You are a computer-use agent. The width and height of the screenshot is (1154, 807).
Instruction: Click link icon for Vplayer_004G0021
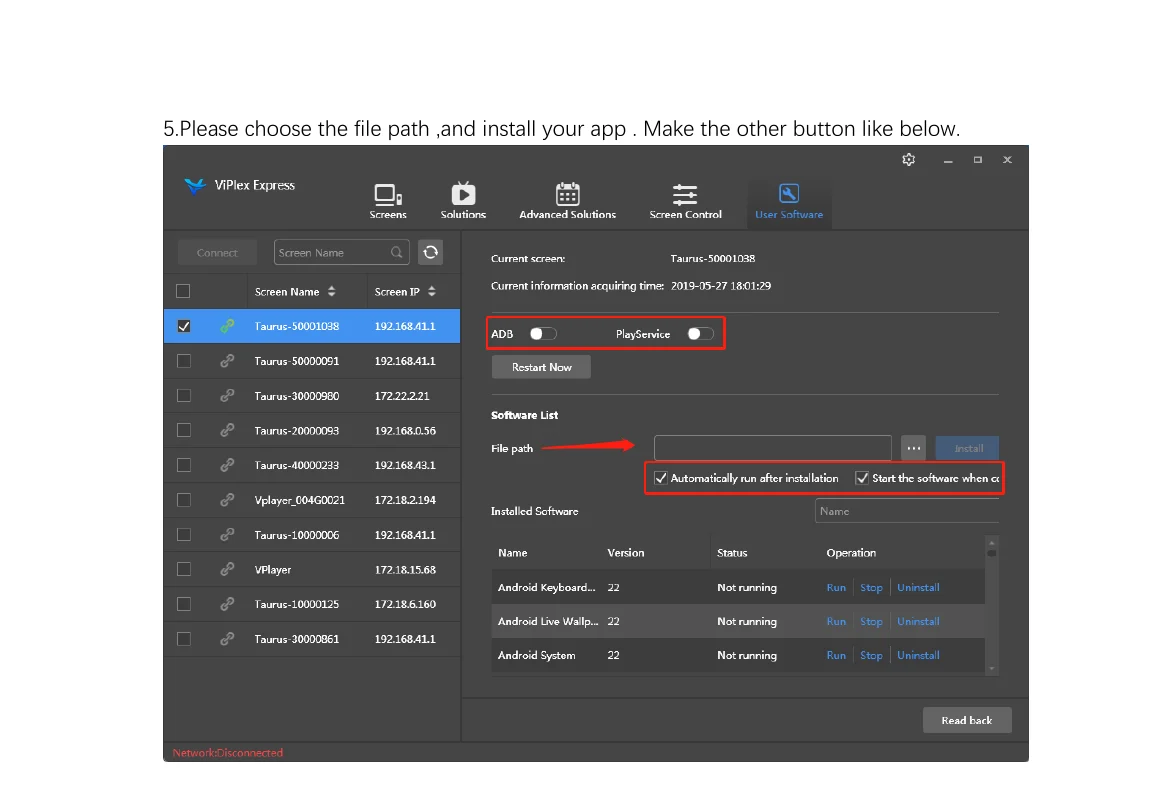click(x=227, y=500)
